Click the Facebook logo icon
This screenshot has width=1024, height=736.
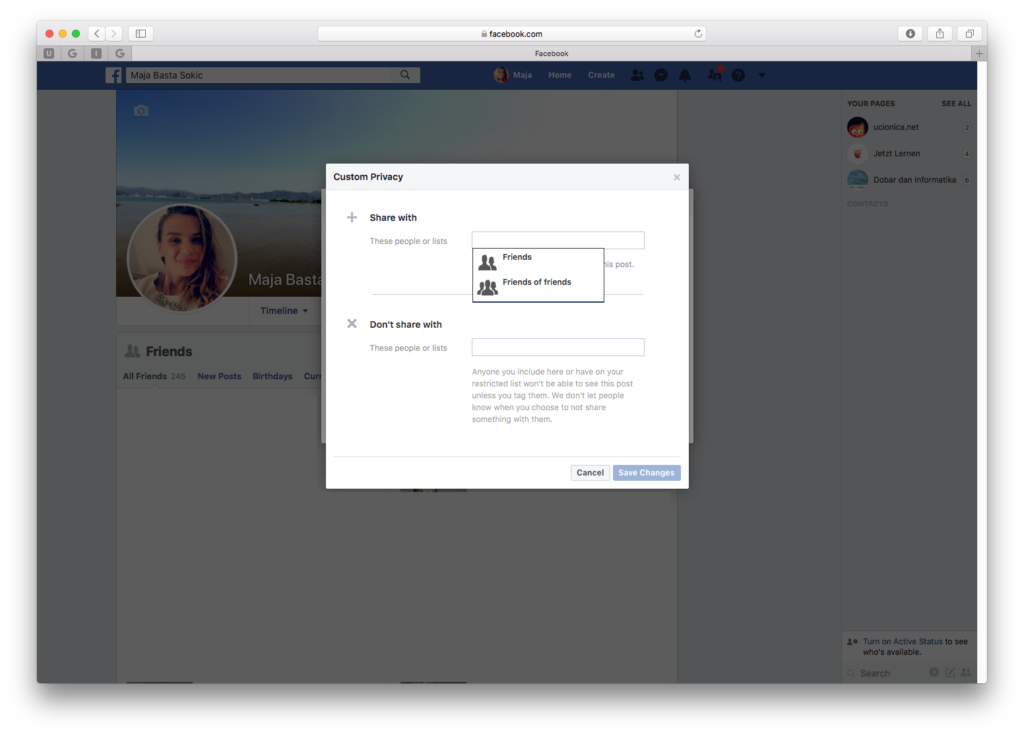click(x=114, y=75)
